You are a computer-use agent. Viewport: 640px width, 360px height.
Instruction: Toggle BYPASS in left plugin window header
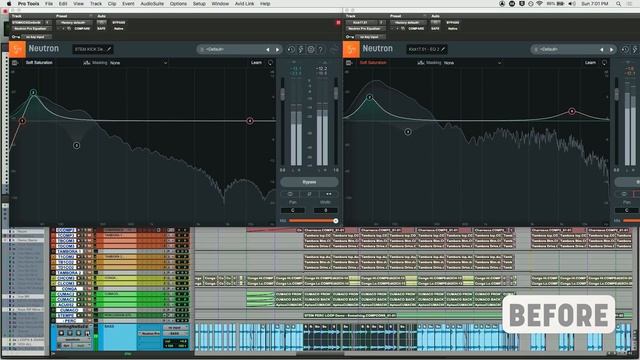(119, 22)
